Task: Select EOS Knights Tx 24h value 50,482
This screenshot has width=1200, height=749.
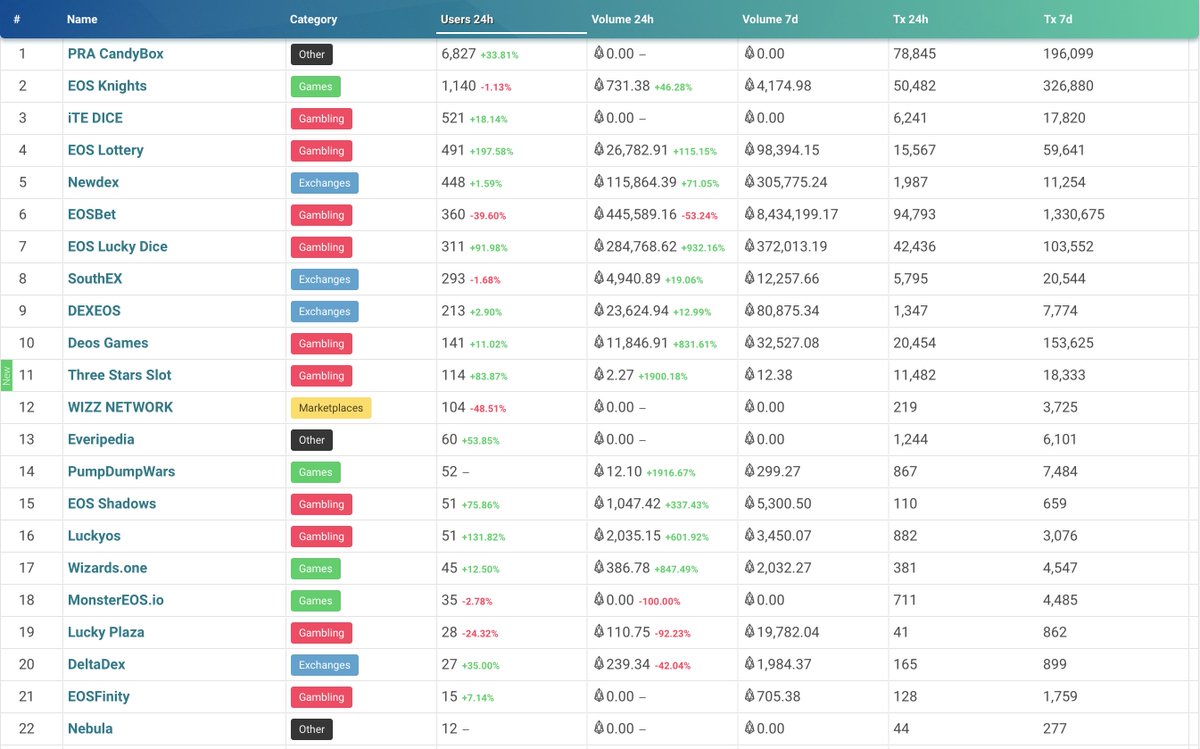Action: pyautogui.click(x=915, y=86)
